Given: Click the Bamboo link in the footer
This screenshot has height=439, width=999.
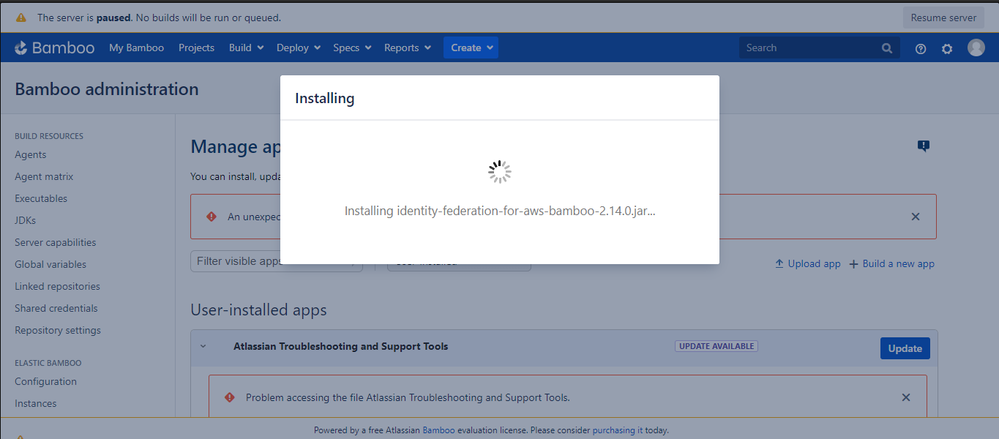Looking at the screenshot, I should (438, 430).
